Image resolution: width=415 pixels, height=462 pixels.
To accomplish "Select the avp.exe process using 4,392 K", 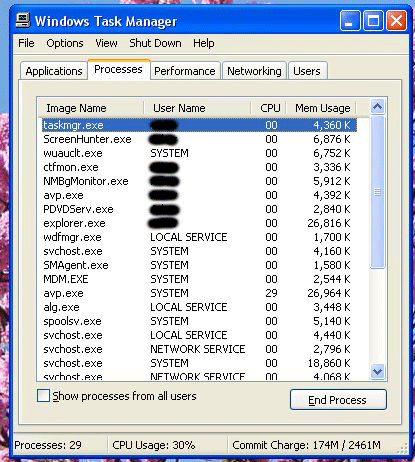I will pos(199,195).
